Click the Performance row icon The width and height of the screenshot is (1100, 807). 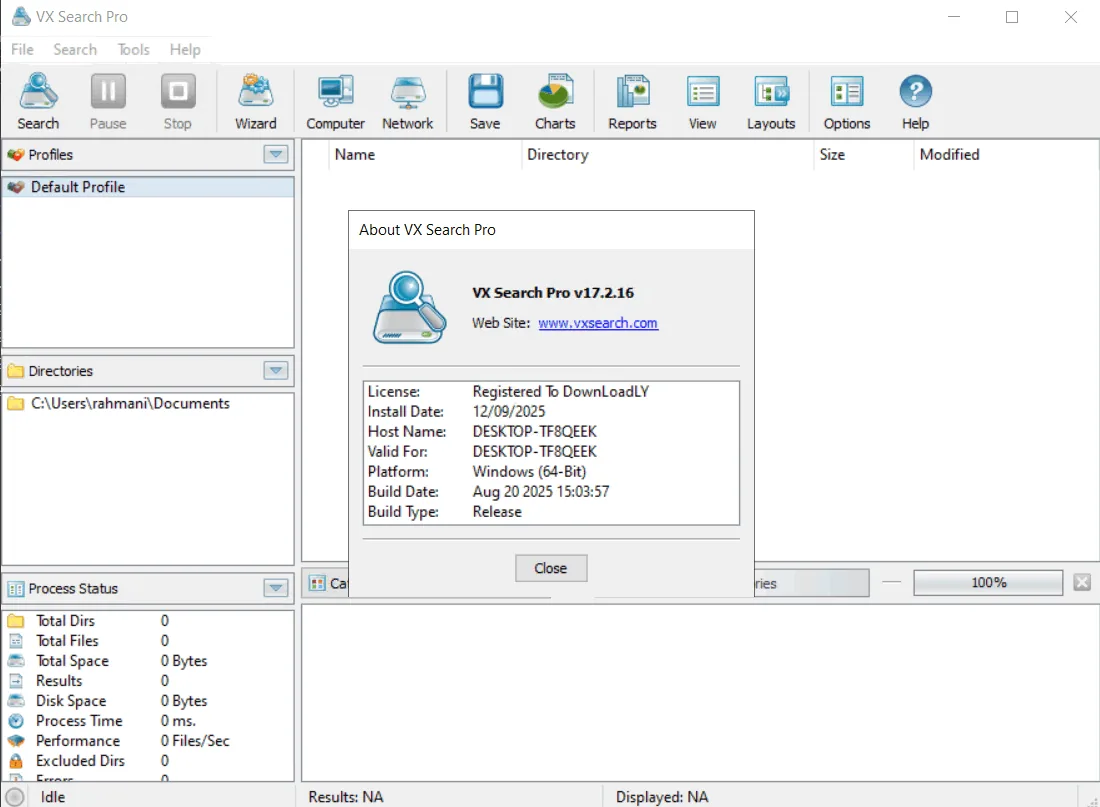[x=15, y=740]
